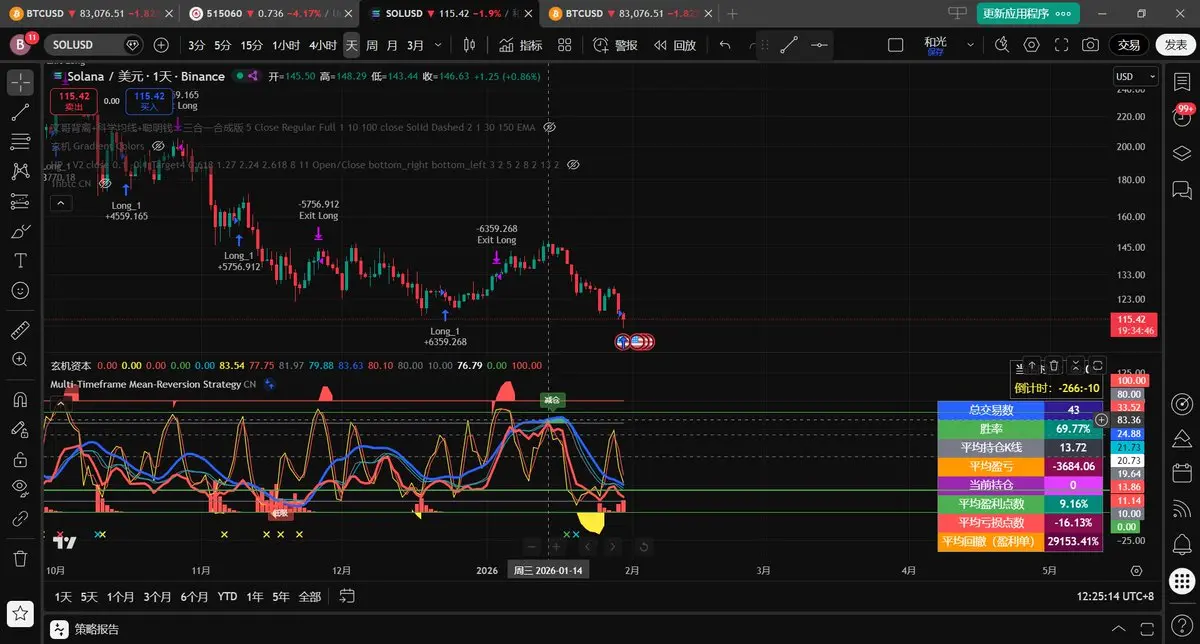Image resolution: width=1200 pixels, height=644 pixels.
Task: Click the add symbol plus button
Action: point(161,45)
